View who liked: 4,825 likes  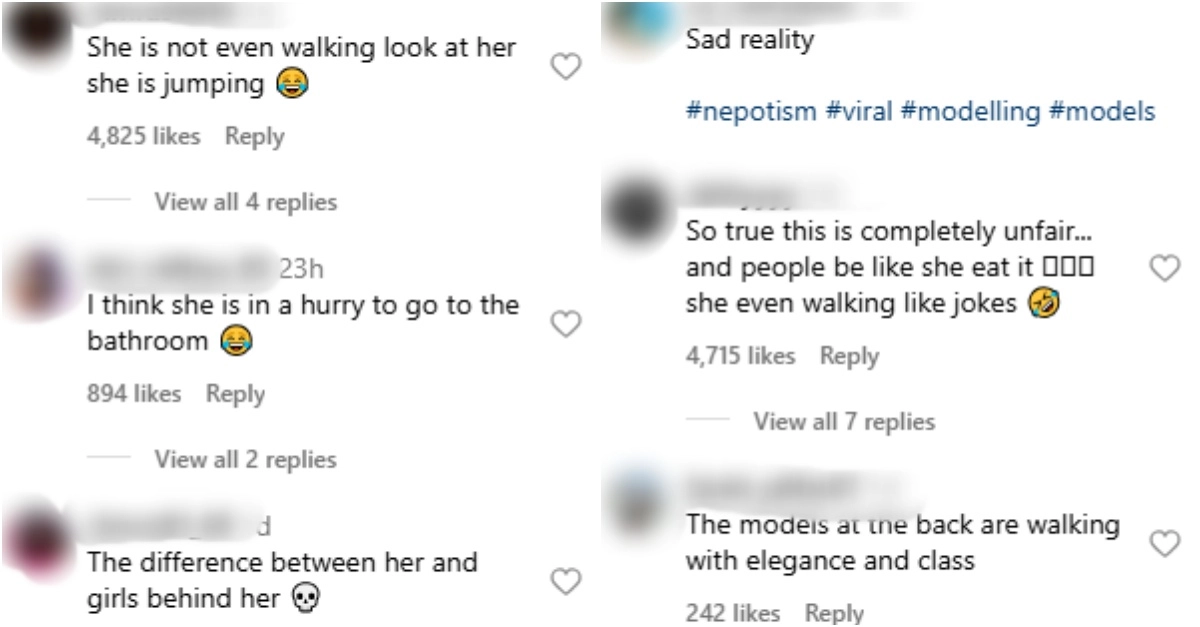pyautogui.click(x=143, y=137)
